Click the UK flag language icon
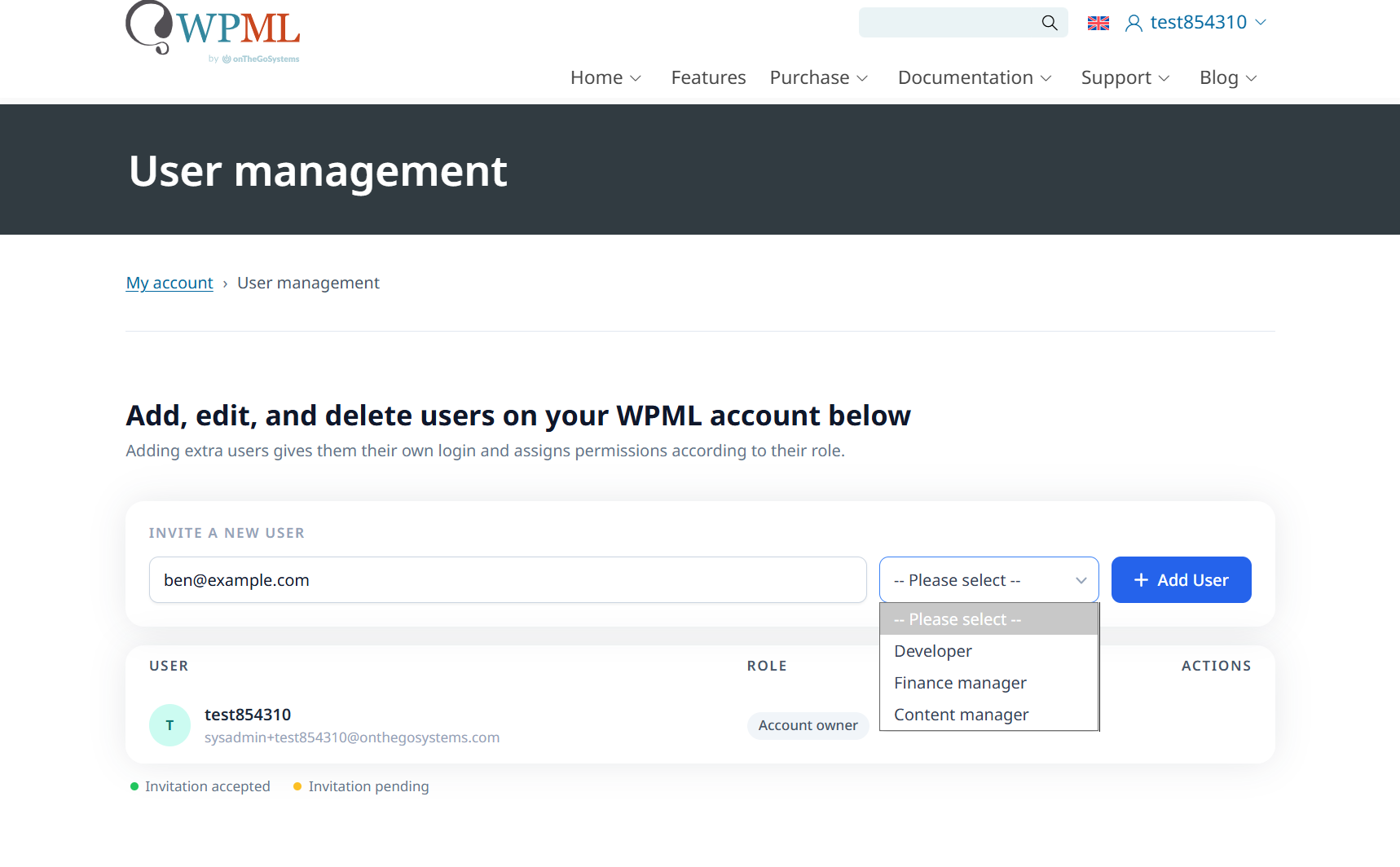Viewport: 1400px width, 867px height. tap(1098, 24)
